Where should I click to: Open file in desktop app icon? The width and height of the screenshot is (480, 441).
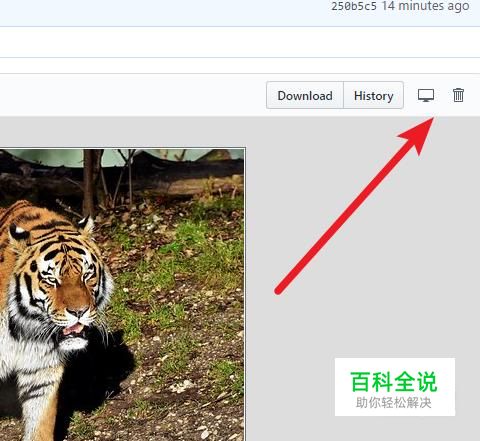426,95
